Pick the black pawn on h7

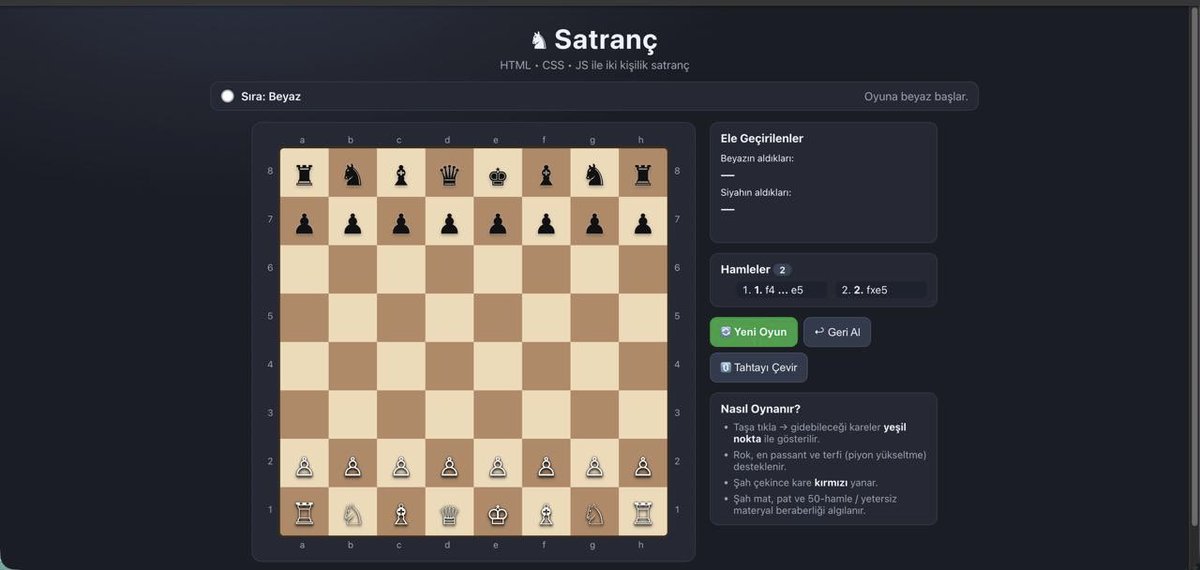(643, 224)
